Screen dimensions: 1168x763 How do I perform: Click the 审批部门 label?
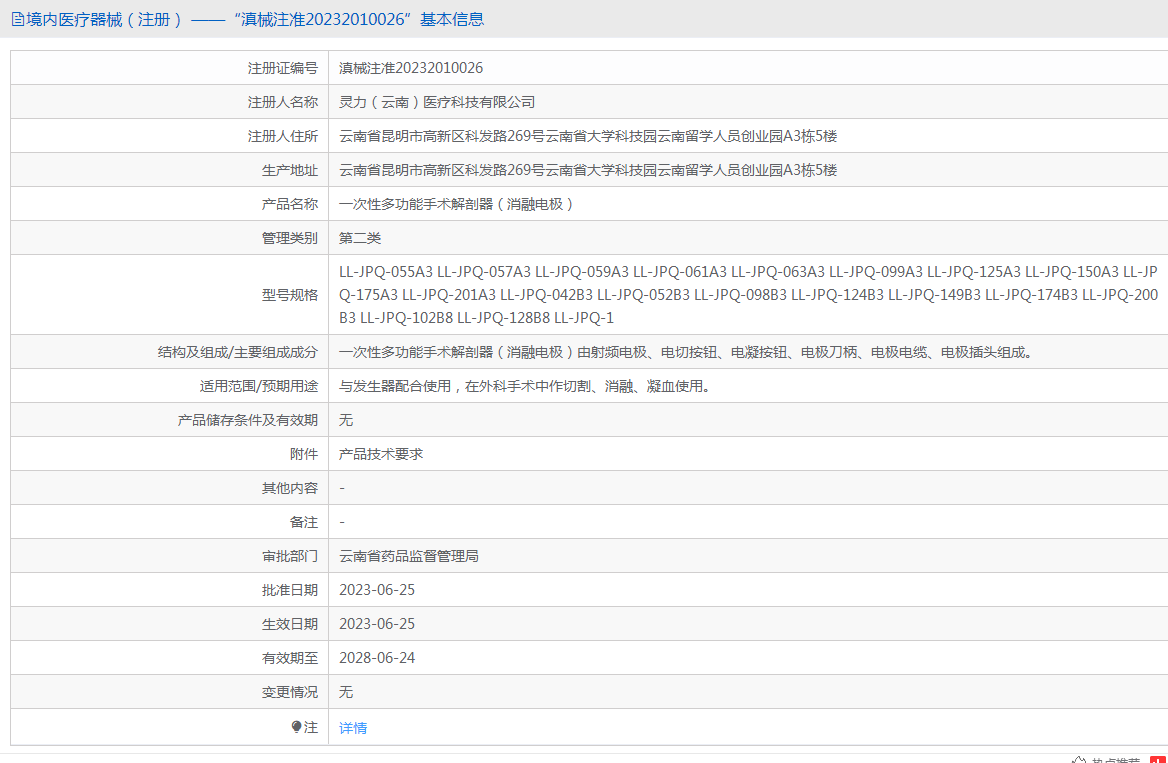[290, 557]
